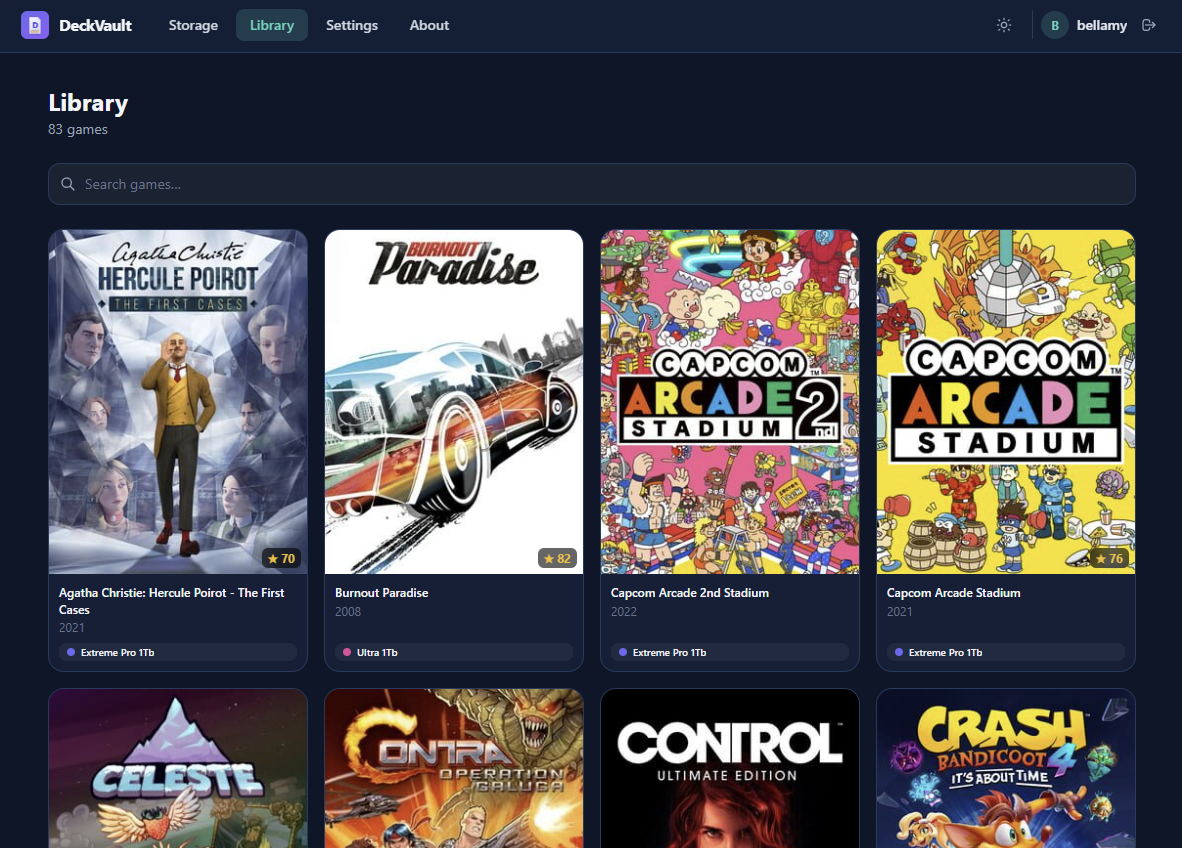Click the Capcom Arcade 2nd Stadium title
Viewport: 1182px width, 848px height.
coord(690,593)
